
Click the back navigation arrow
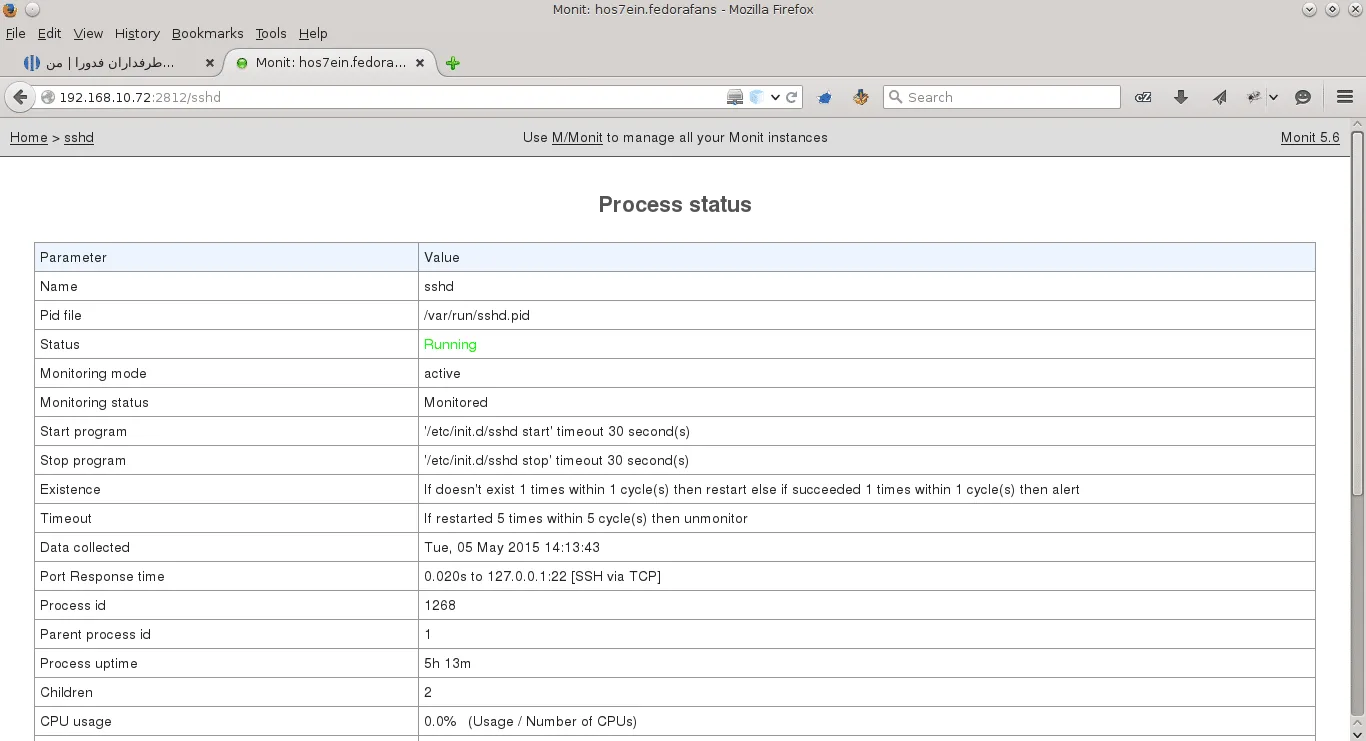point(20,97)
